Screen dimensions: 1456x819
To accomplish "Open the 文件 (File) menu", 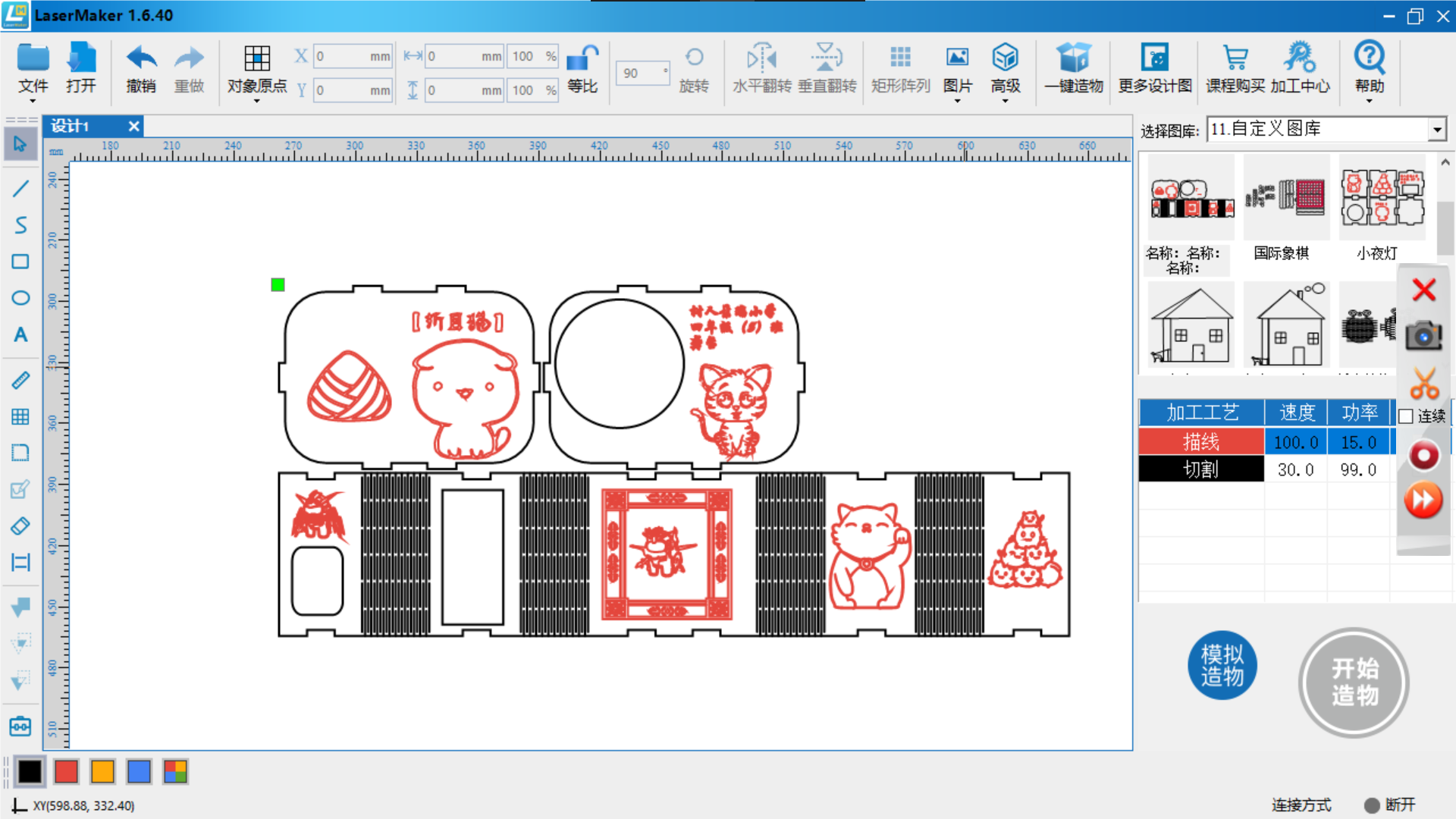I will coord(33,71).
